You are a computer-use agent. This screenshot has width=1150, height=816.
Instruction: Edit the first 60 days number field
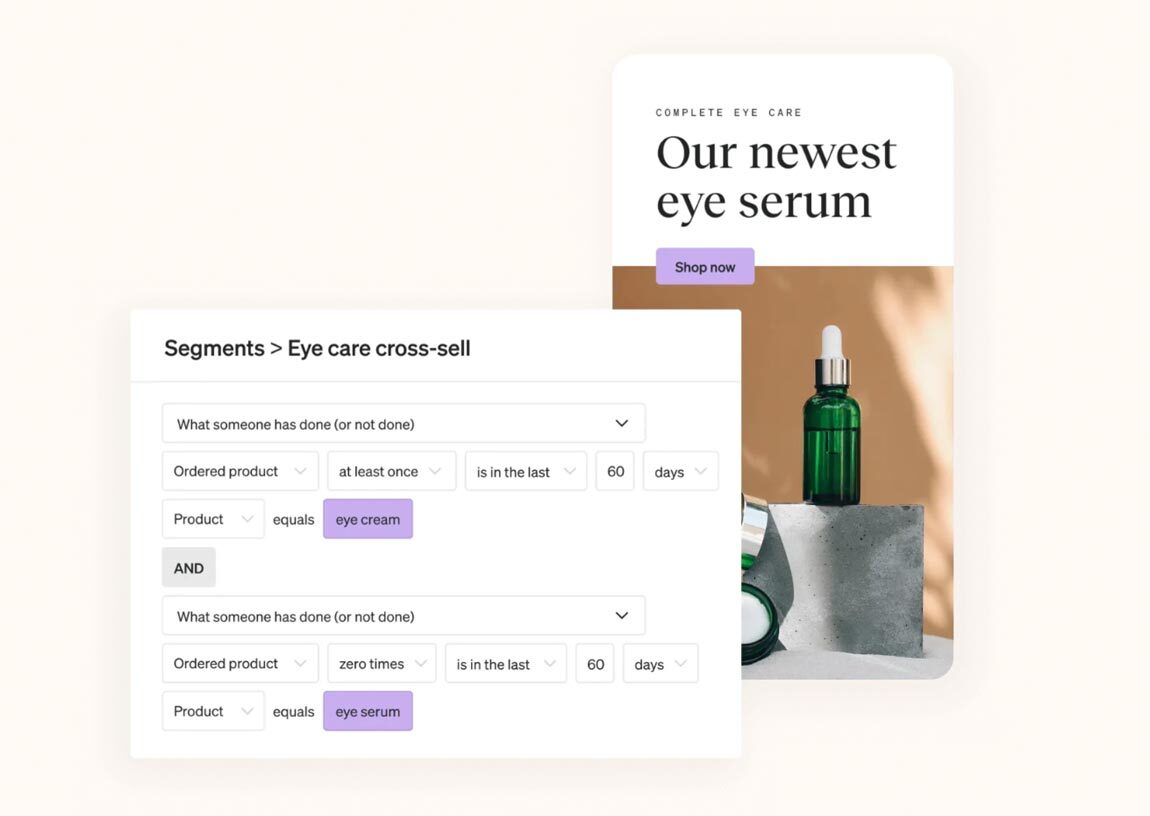point(615,471)
